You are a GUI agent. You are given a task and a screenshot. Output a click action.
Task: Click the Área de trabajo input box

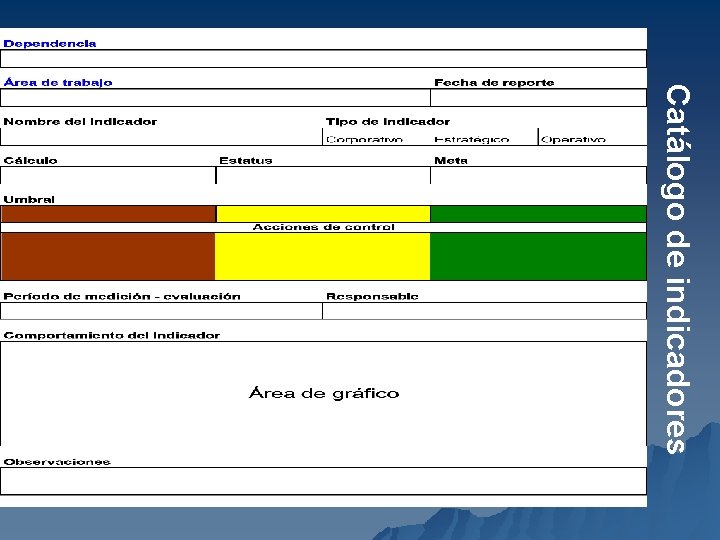coord(215,98)
